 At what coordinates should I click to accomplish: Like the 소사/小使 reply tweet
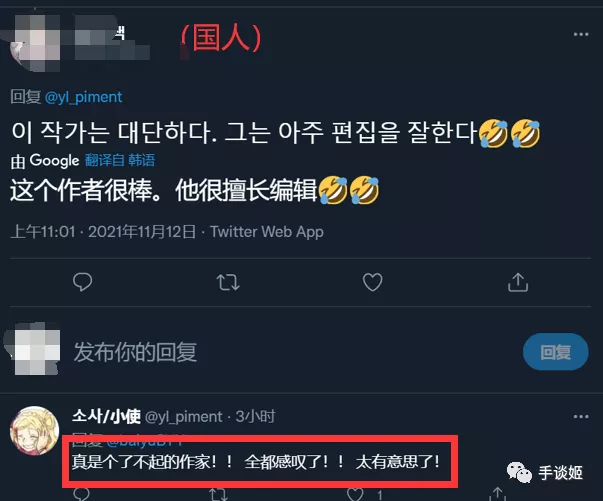click(x=355, y=494)
